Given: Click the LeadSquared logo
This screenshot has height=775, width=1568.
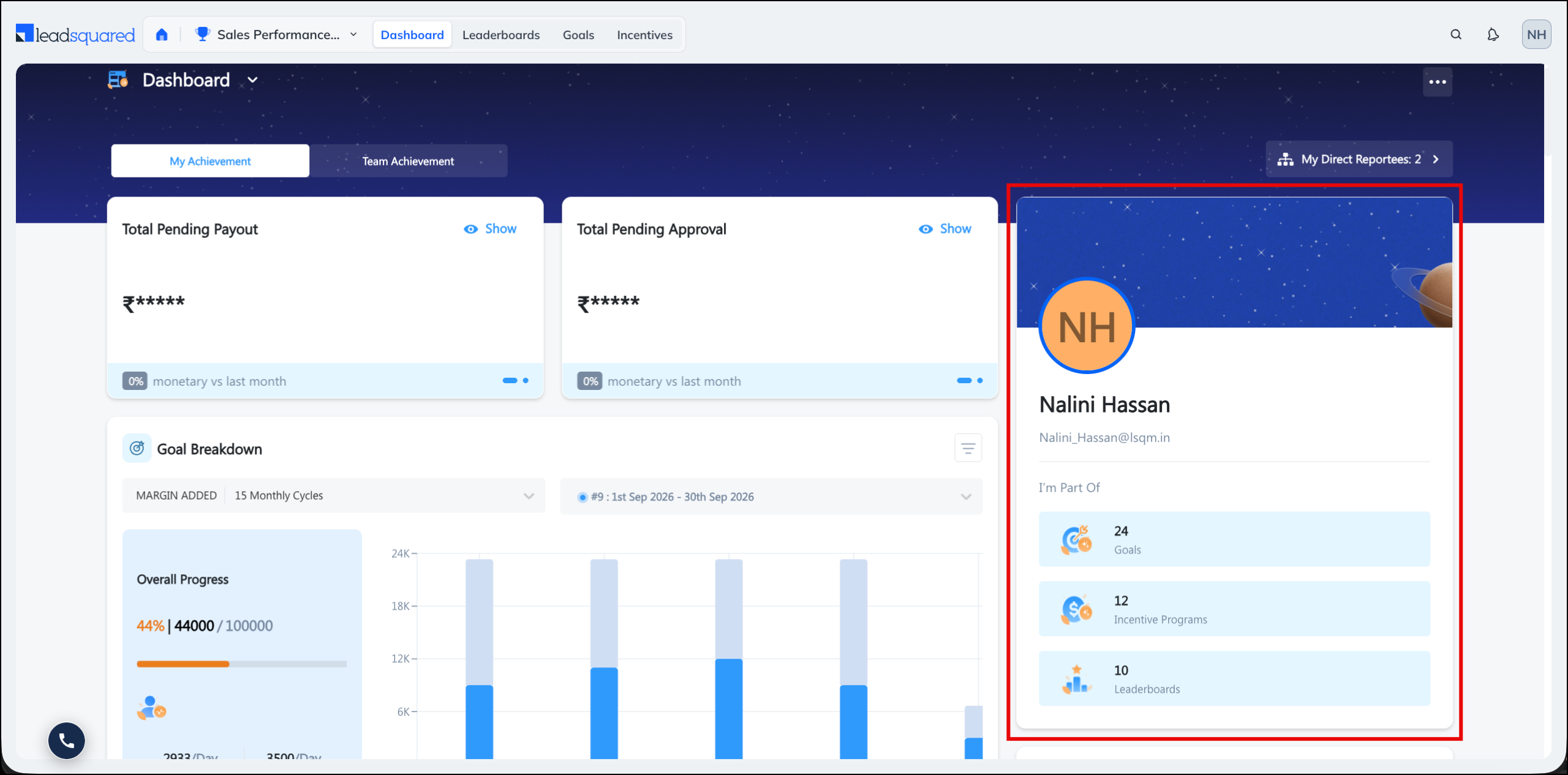Looking at the screenshot, I should (x=75, y=35).
